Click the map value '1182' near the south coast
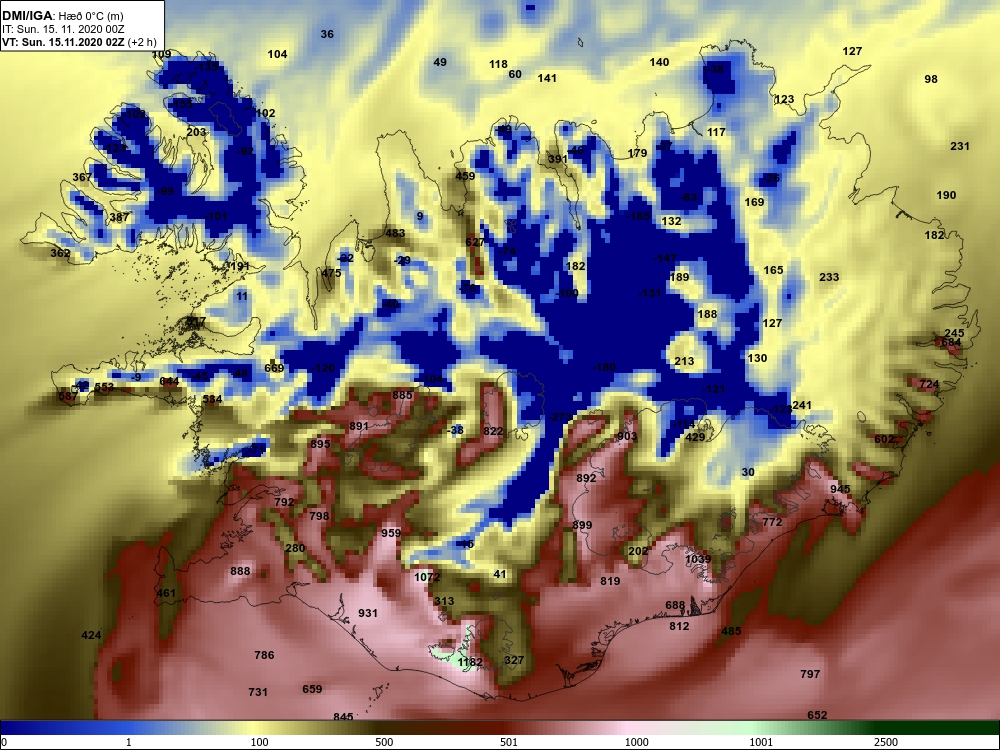1000x750 pixels. 470,662
